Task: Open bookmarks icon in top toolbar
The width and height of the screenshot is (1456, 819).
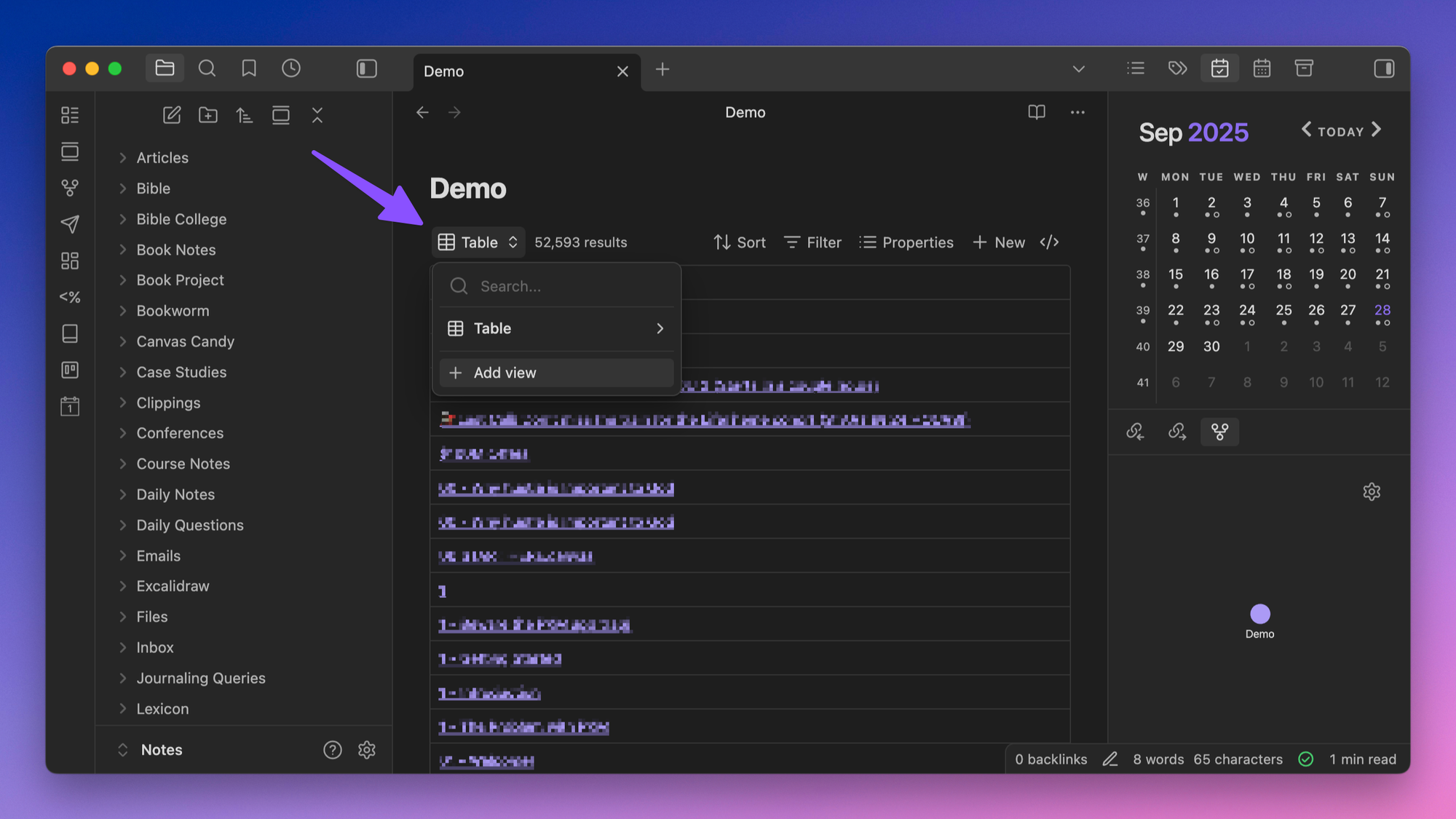Action: point(249,68)
